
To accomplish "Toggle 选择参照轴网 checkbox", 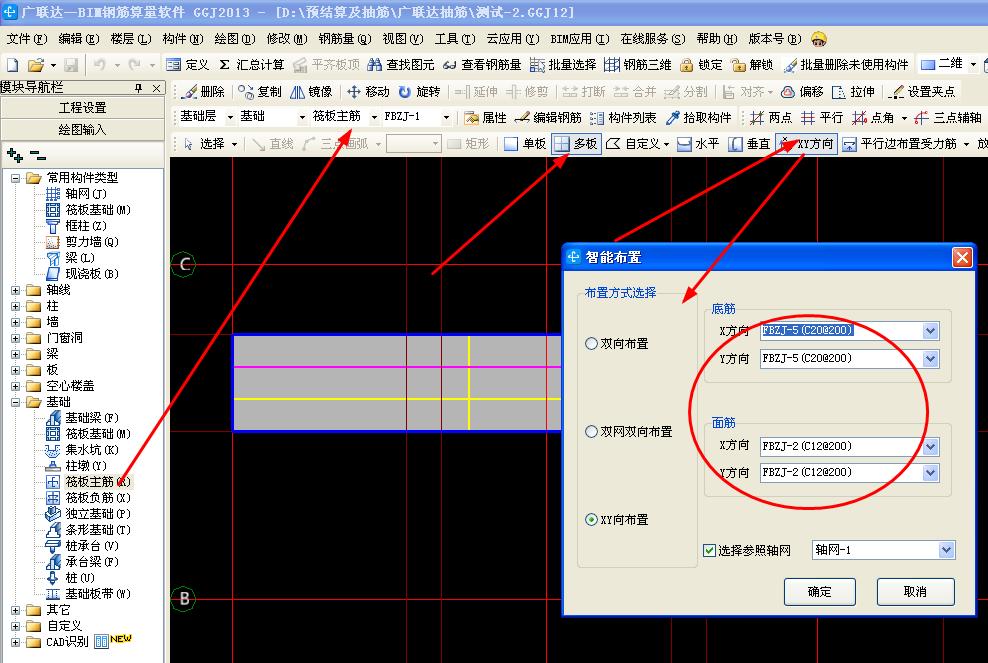I will [709, 551].
